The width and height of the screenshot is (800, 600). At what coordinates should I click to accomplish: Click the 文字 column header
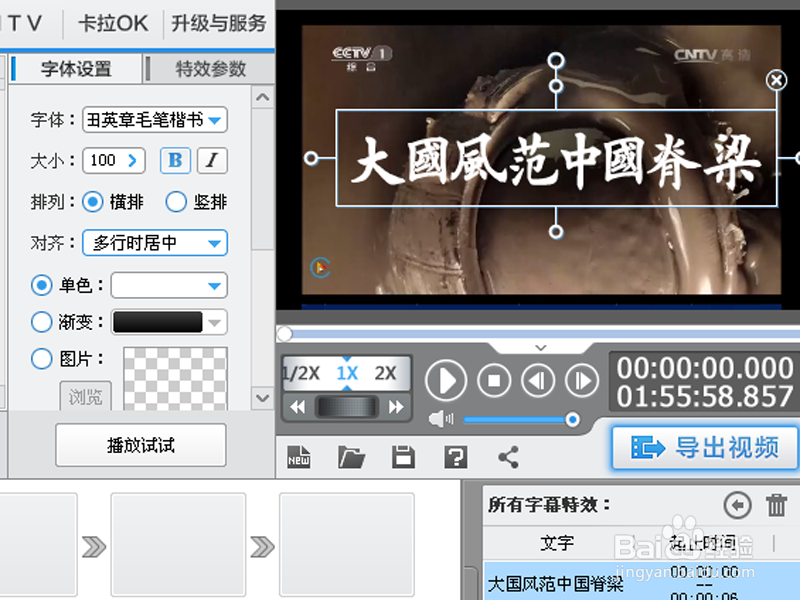coord(557,543)
